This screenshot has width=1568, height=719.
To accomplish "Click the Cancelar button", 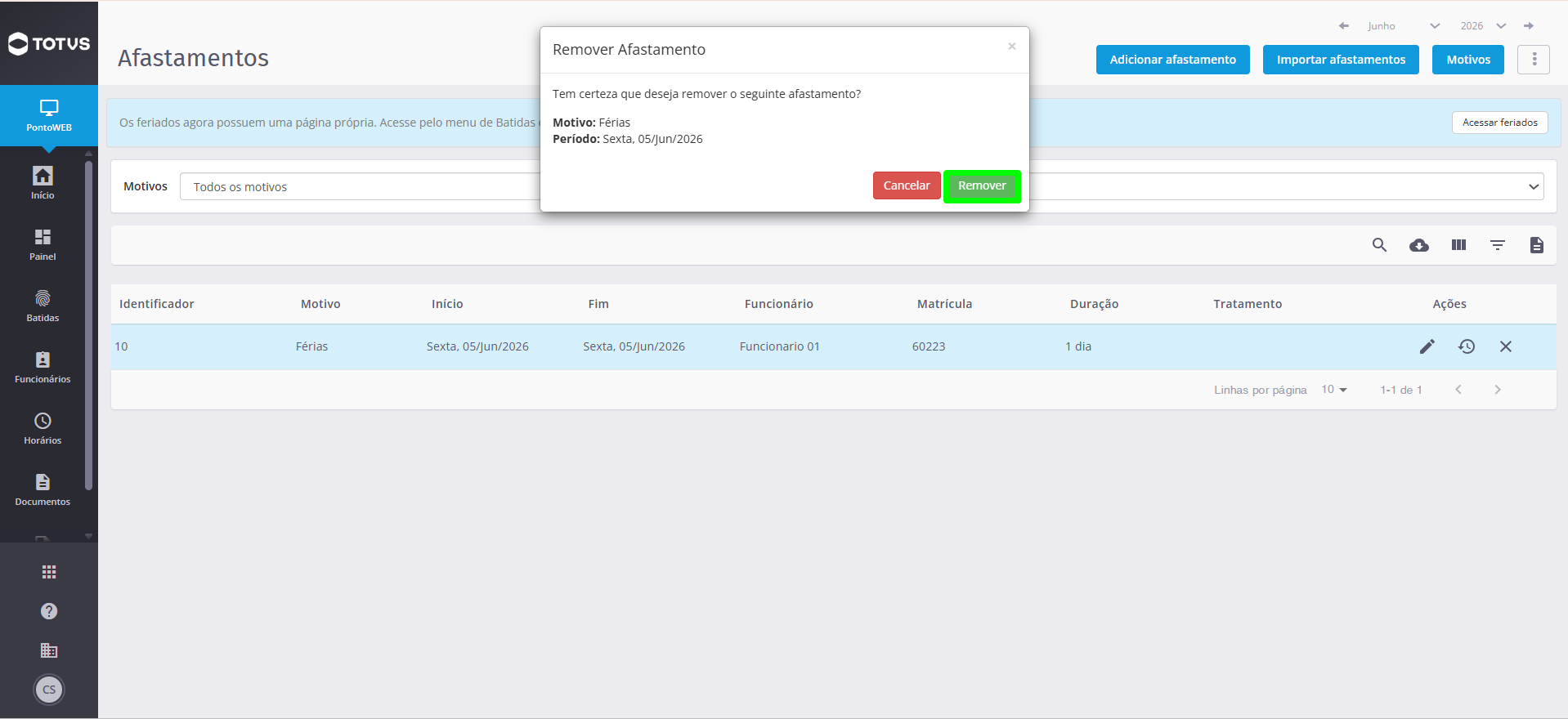I will click(907, 185).
